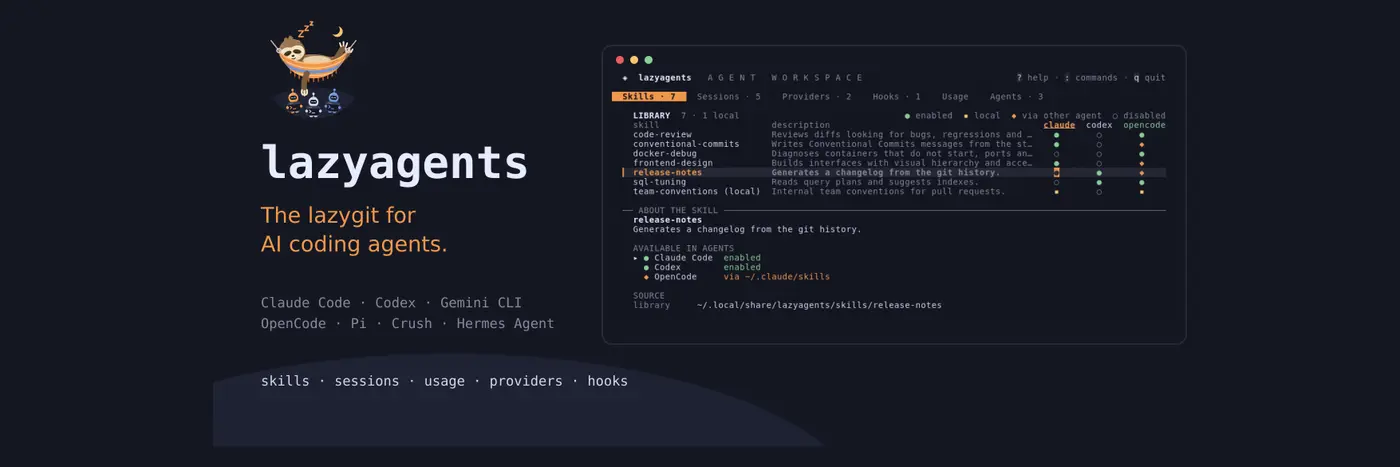Click the Hermes Agent text
The image size is (1400, 467).
(505, 324)
